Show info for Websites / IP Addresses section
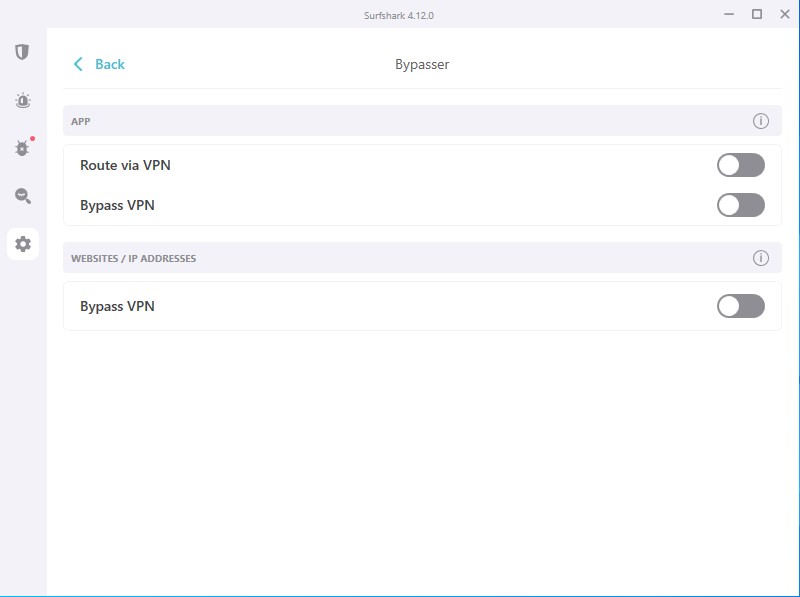The height and width of the screenshot is (597, 800). [x=761, y=258]
